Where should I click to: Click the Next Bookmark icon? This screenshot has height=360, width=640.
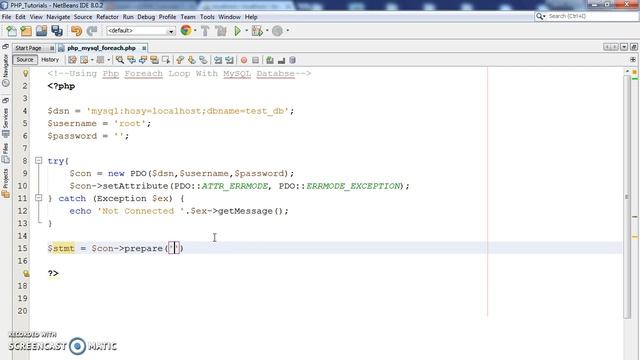tap(191, 60)
